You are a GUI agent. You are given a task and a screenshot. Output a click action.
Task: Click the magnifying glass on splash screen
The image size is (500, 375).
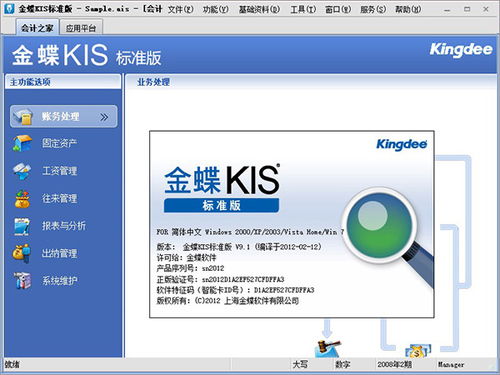[388, 237]
